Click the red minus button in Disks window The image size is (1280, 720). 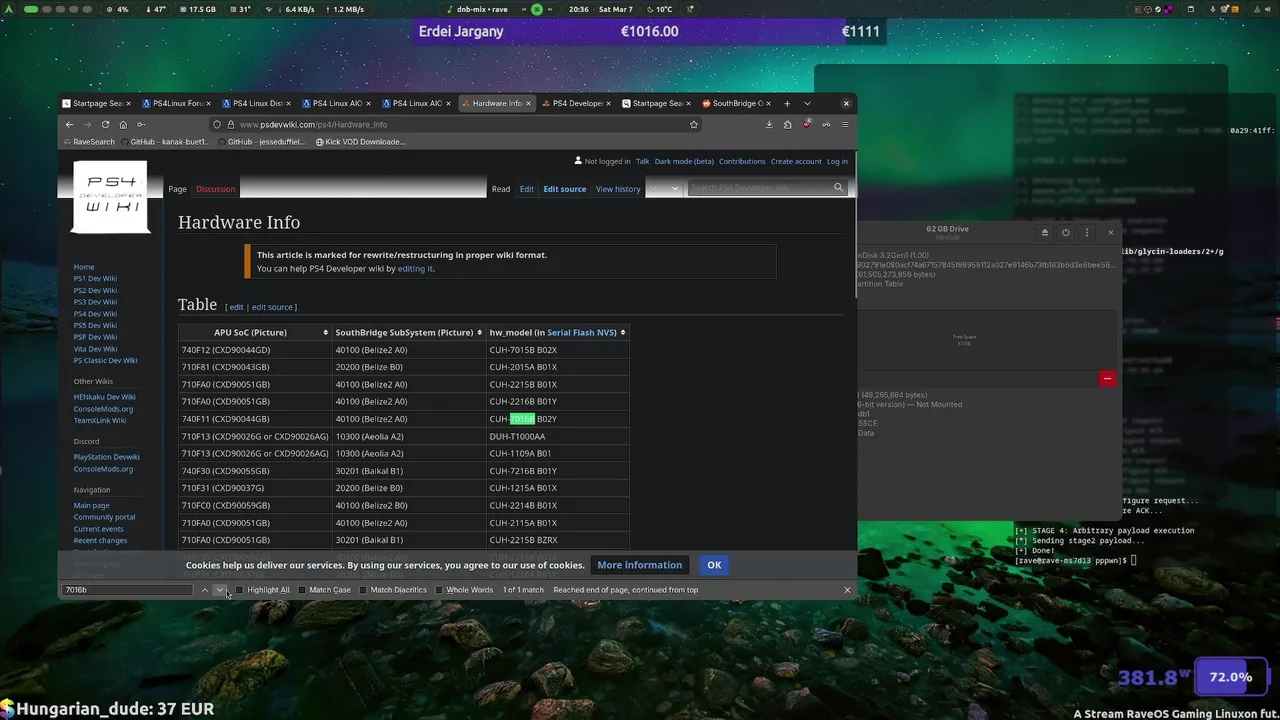click(x=1107, y=378)
